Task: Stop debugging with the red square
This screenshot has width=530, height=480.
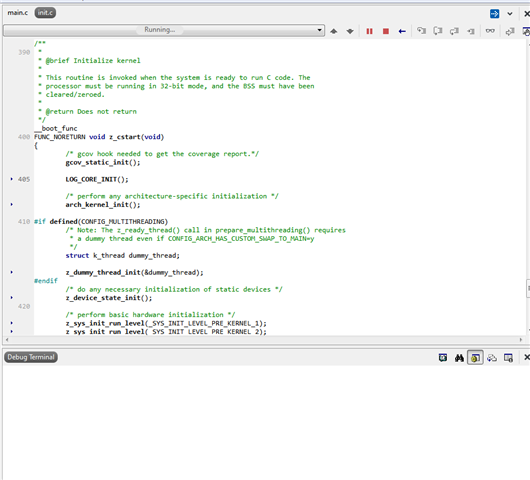Action: (385, 31)
